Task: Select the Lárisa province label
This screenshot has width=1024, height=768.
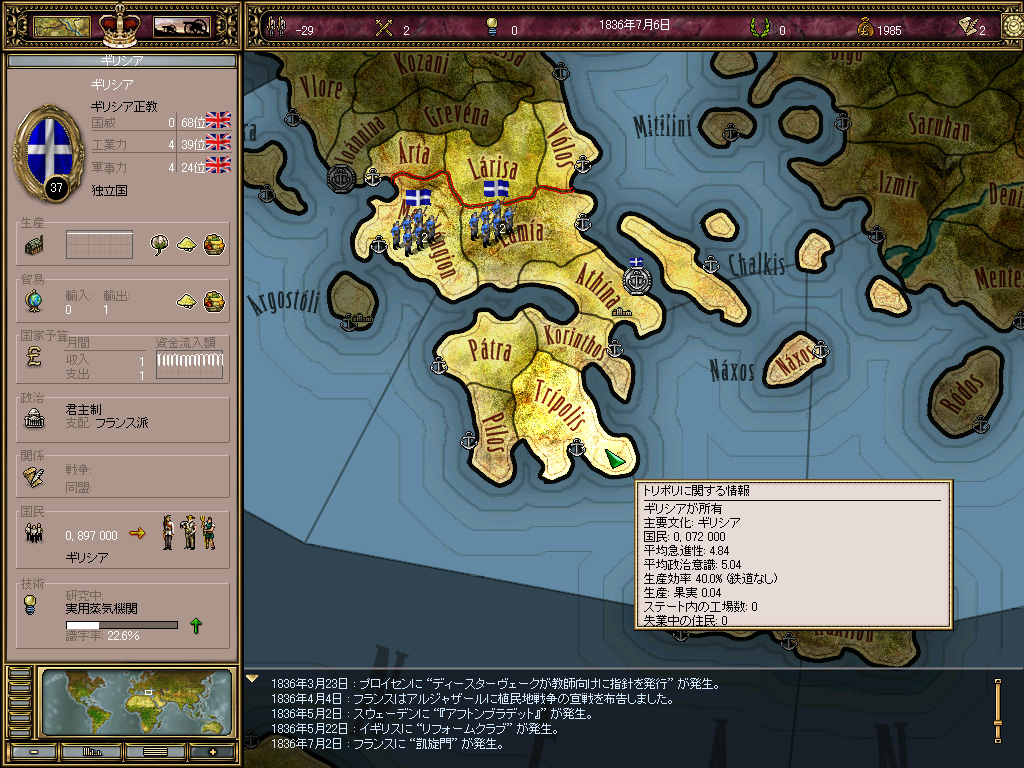Action: (493, 167)
